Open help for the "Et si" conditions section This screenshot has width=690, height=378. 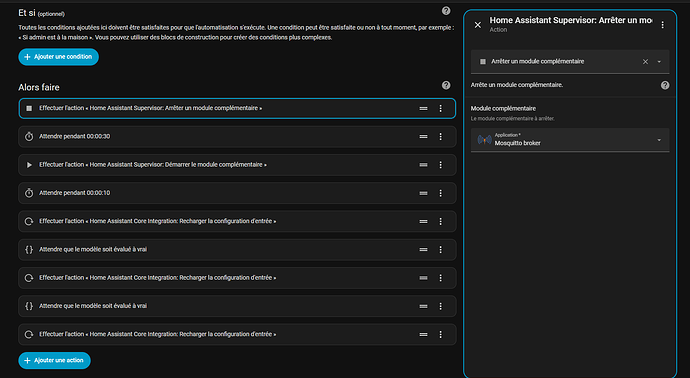[x=446, y=11]
